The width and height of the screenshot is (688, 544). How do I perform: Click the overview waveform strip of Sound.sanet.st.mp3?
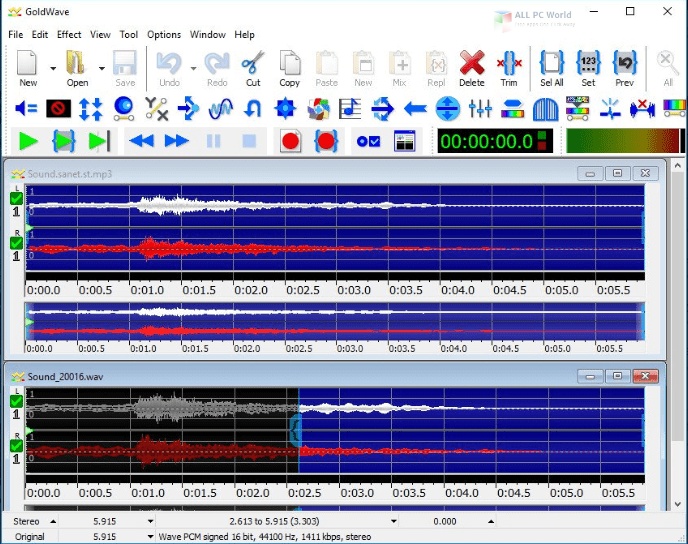coord(334,322)
